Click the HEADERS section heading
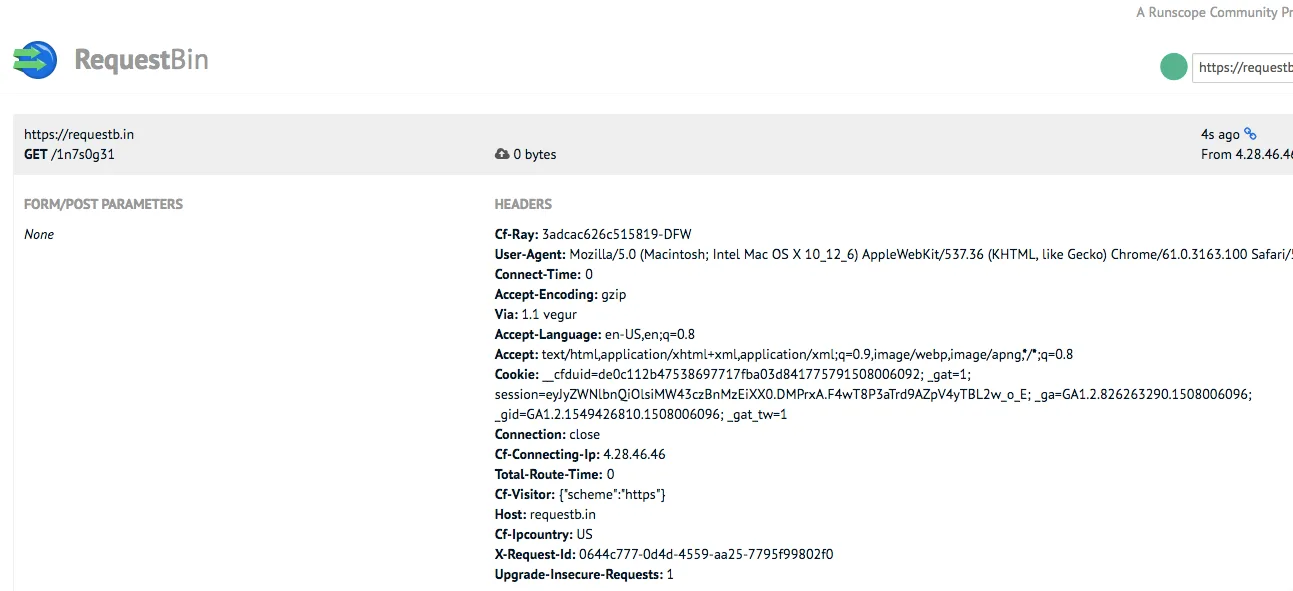Viewport: 1293px width, 591px height. coord(523,204)
